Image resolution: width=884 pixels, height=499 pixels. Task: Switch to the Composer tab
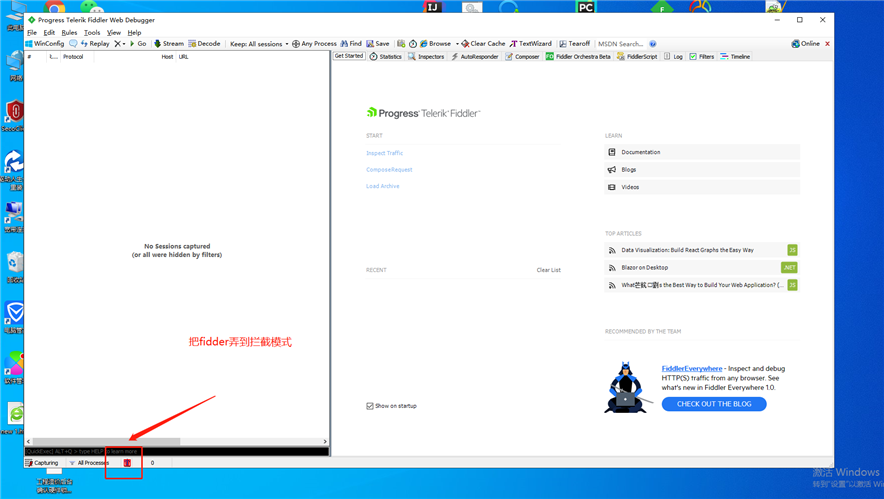tap(523, 56)
